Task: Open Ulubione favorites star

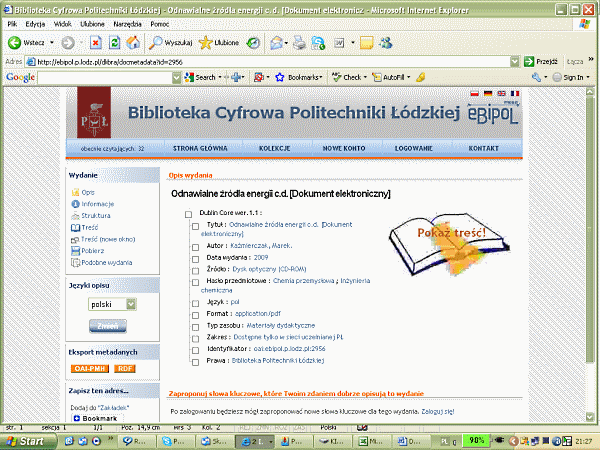Action: coord(219,42)
